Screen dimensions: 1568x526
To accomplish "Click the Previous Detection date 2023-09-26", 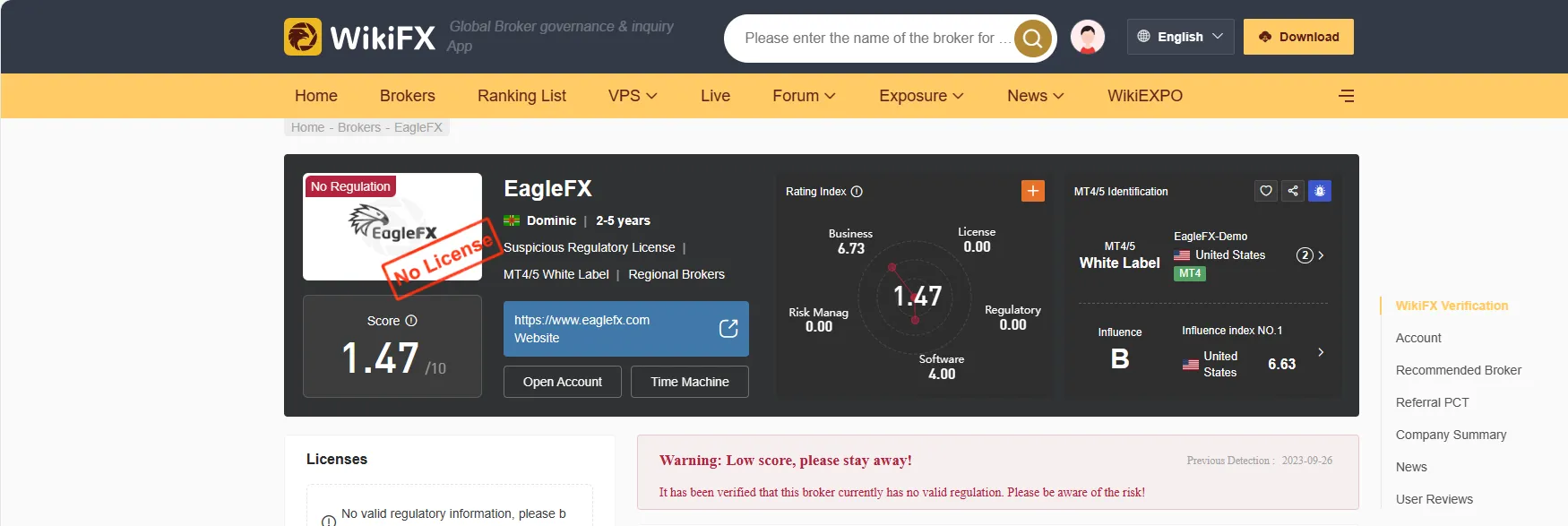I will [1306, 461].
